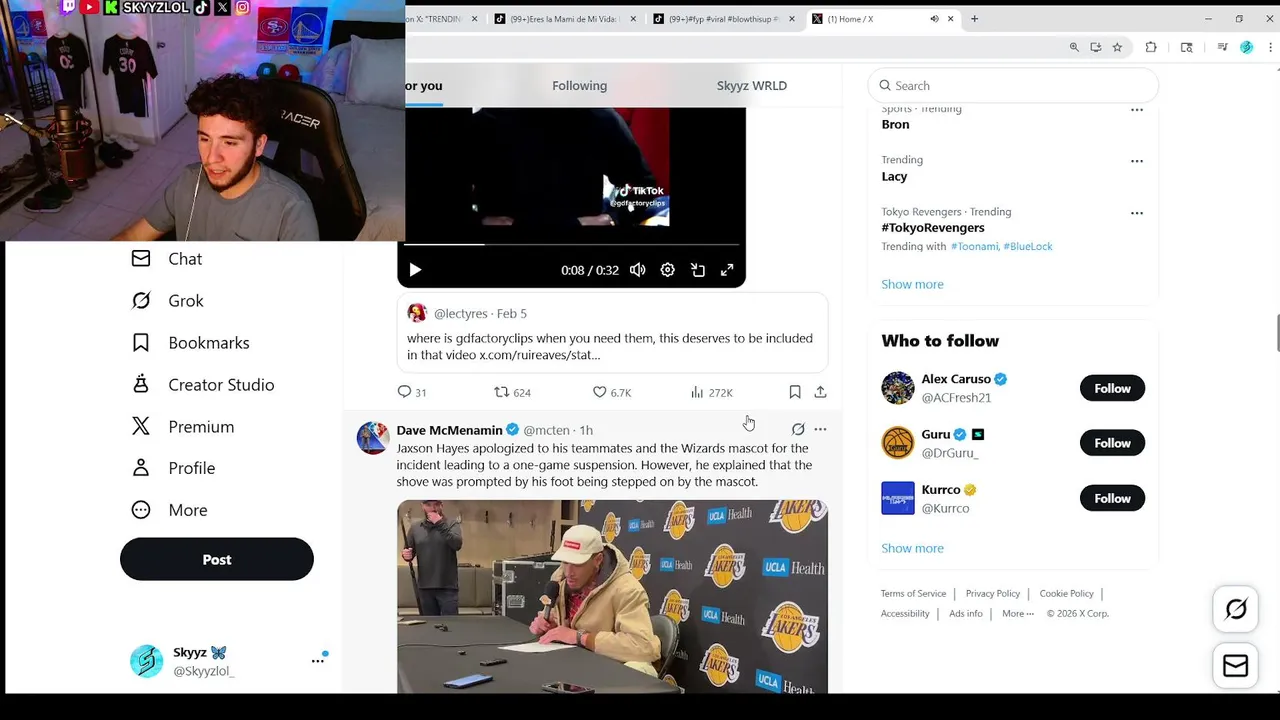The height and width of the screenshot is (720, 1280).
Task: Play the TikTok video in the post
Action: pyautogui.click(x=415, y=270)
